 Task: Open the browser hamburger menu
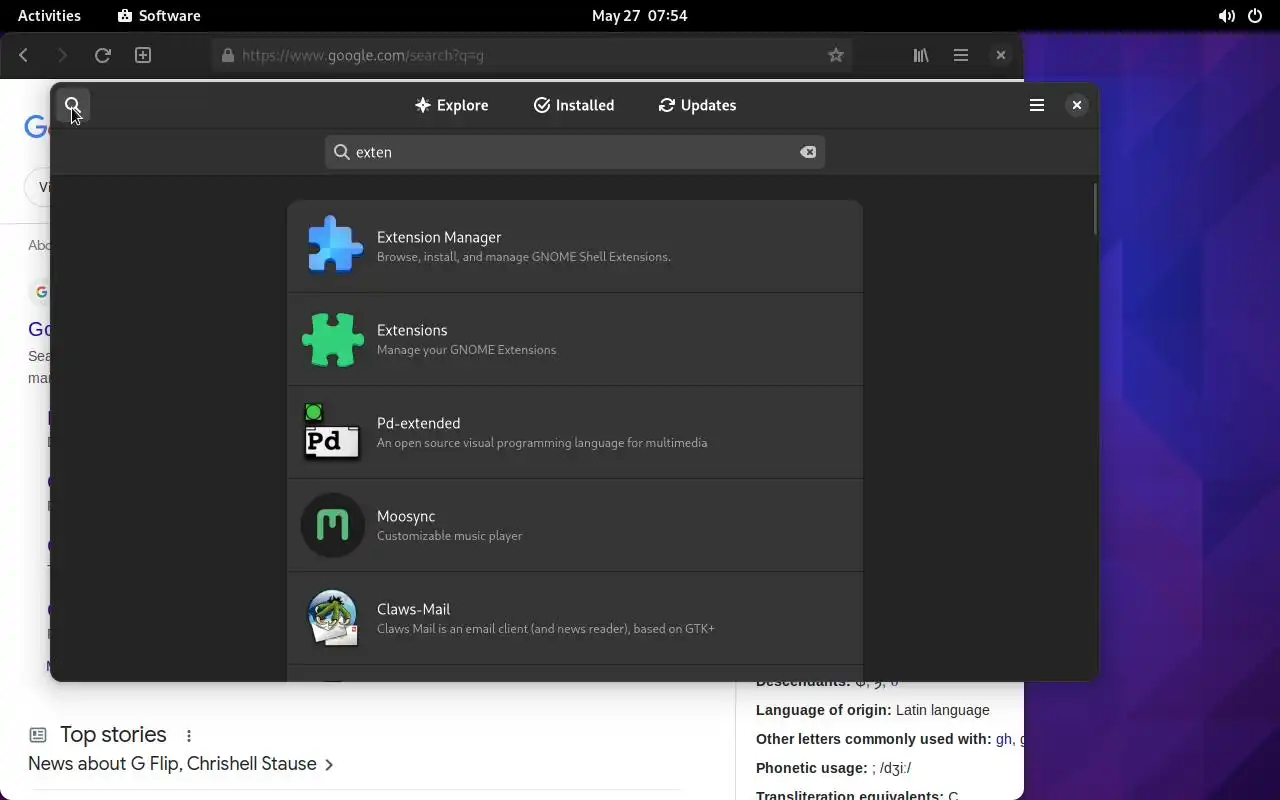point(961,55)
